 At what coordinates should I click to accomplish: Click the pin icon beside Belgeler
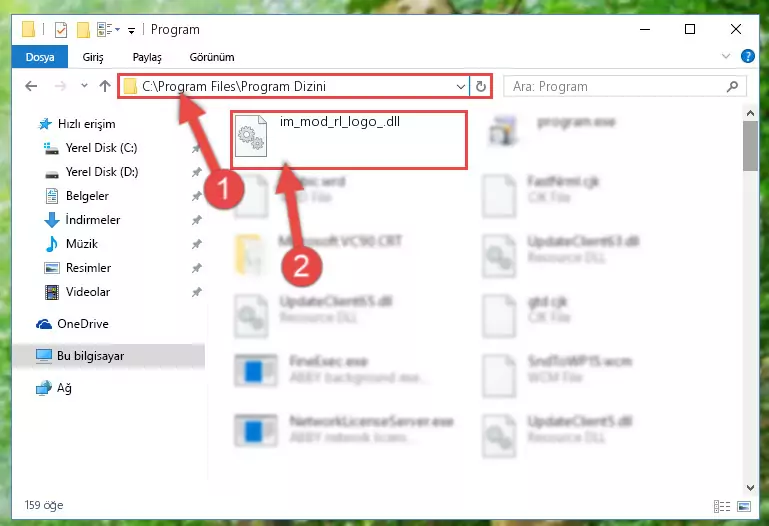[197, 196]
